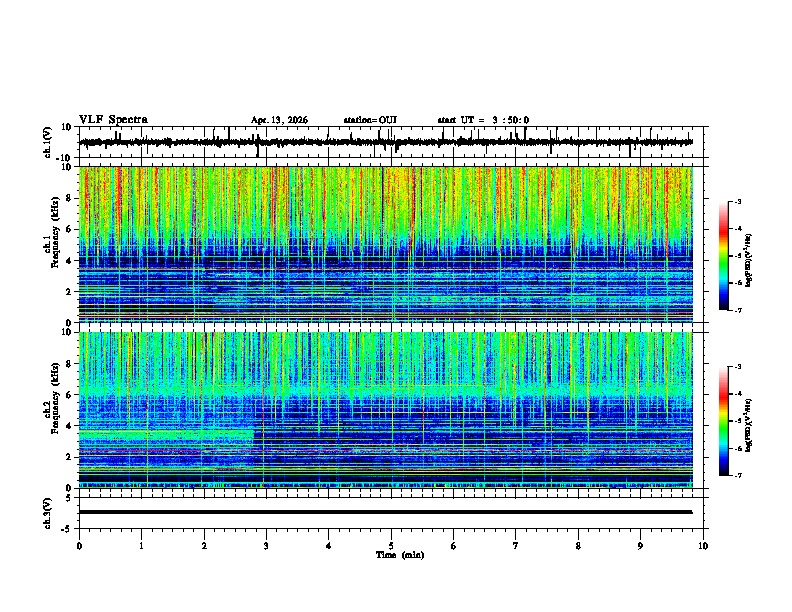
Task: Click the "10" time axis tick label
Action: (703, 546)
